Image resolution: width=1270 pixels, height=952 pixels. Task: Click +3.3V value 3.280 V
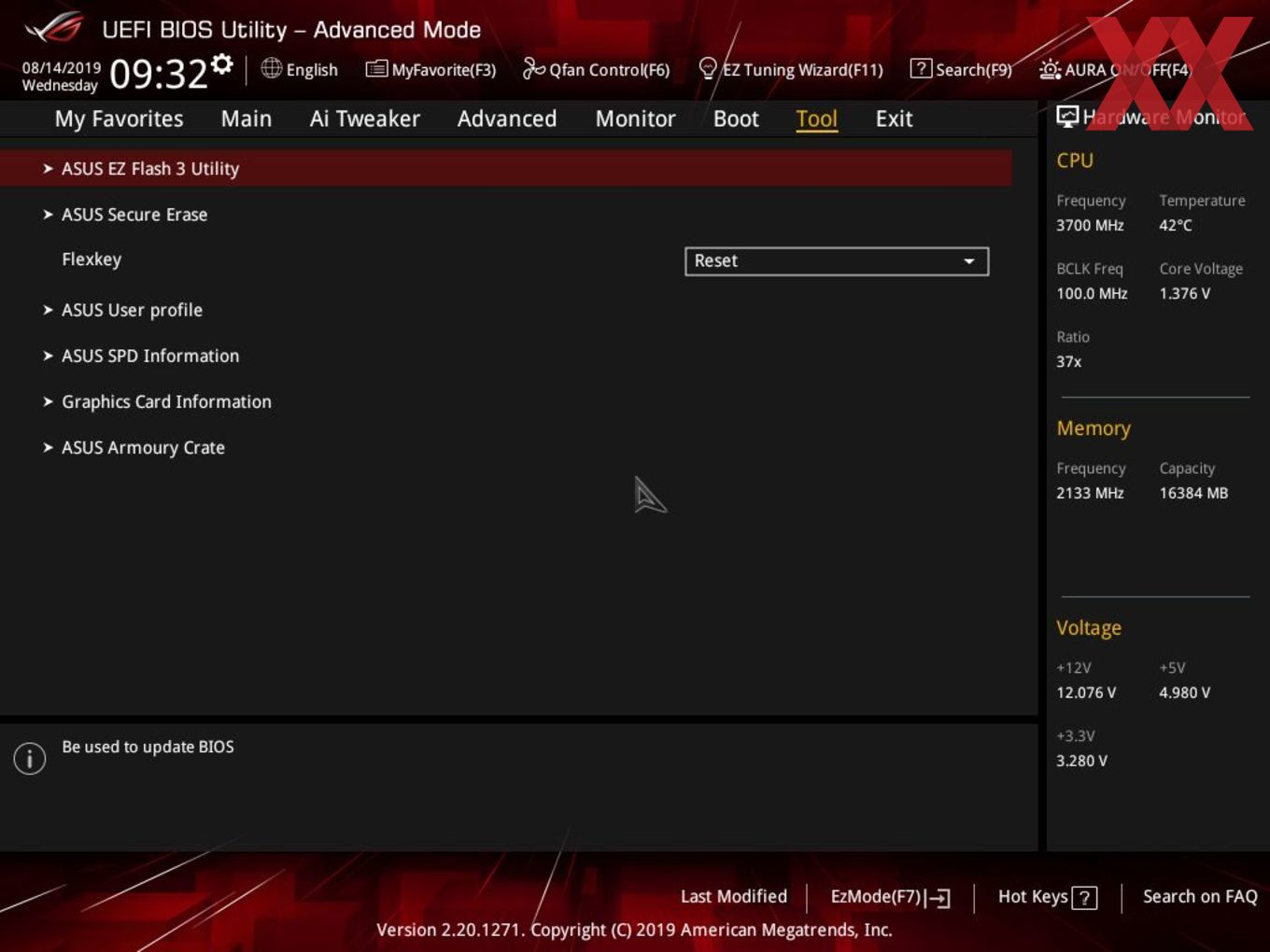click(x=1081, y=761)
